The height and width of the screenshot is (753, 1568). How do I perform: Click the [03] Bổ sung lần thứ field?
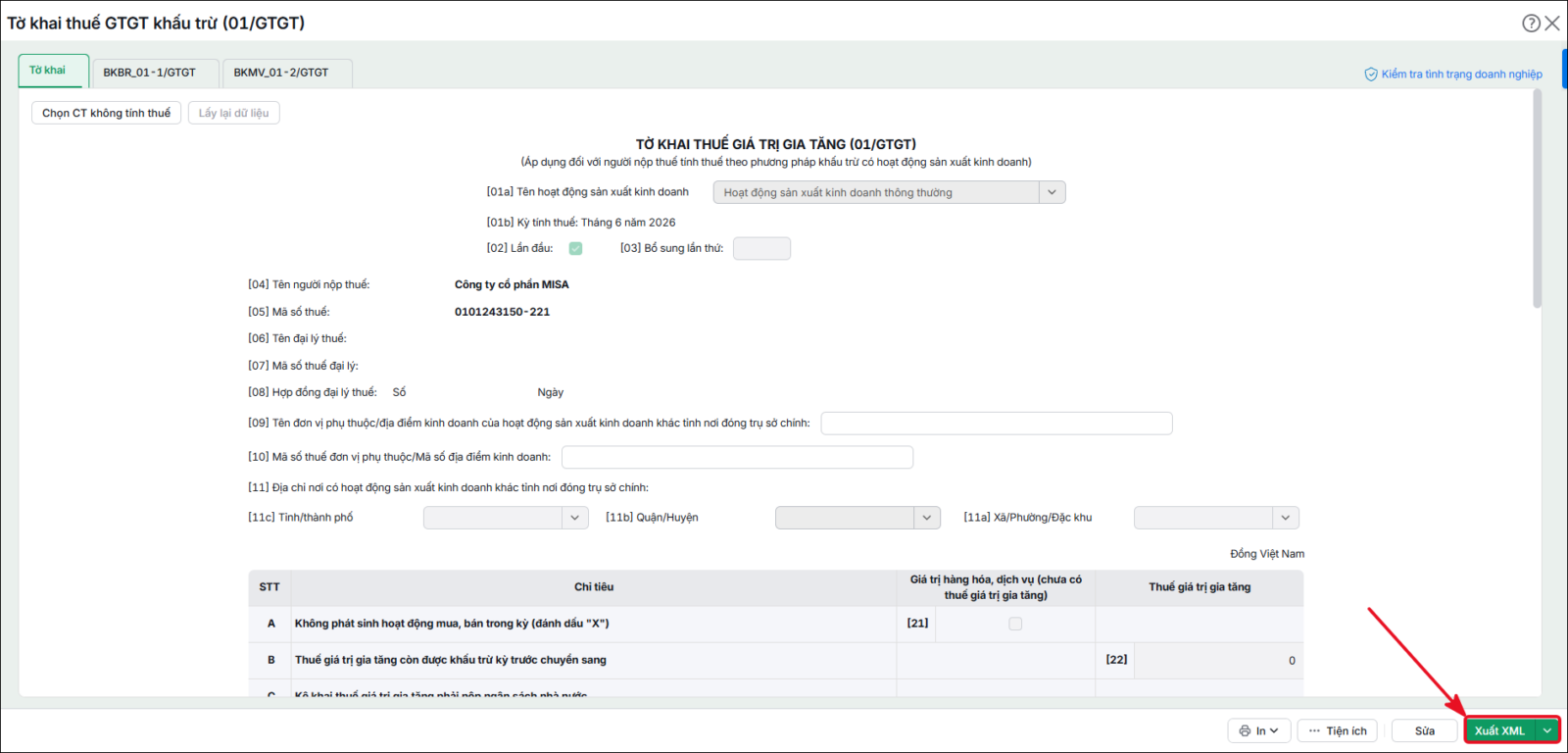761,248
